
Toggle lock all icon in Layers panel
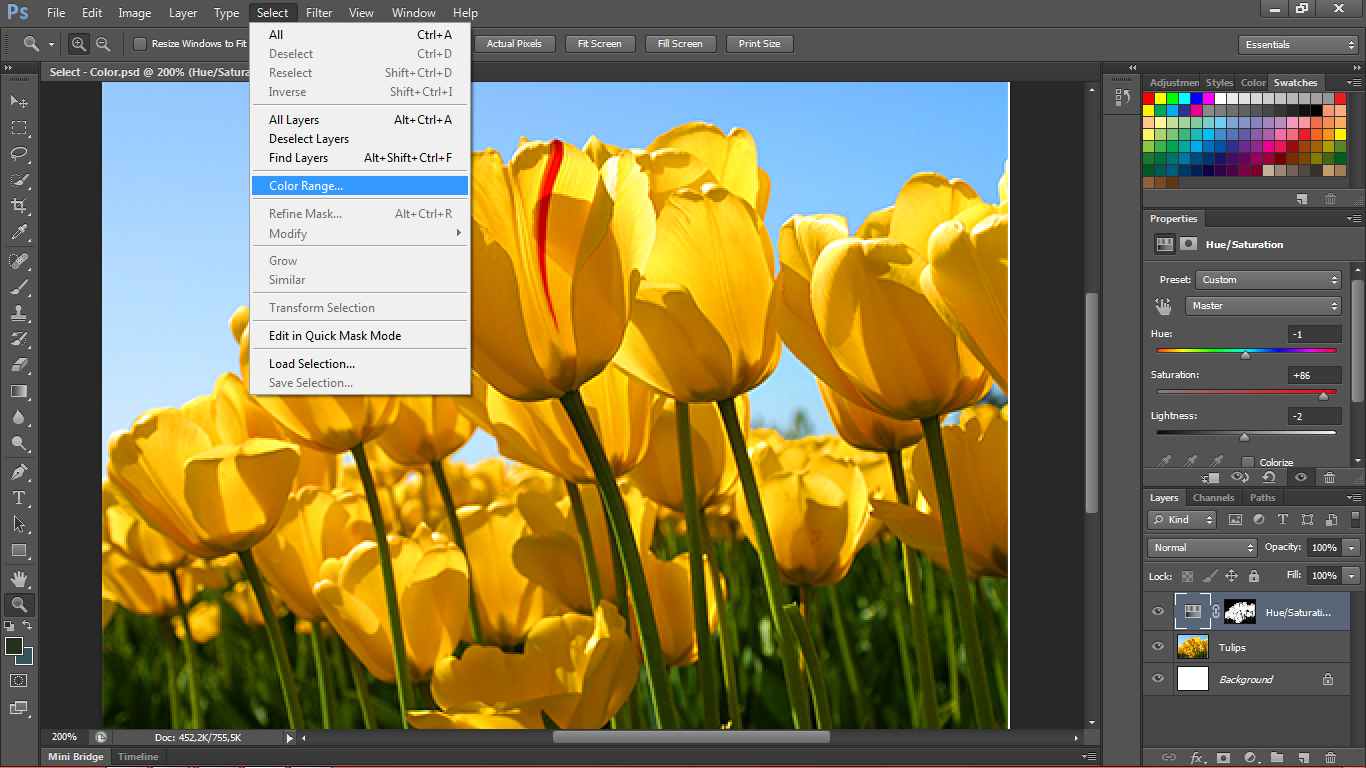[1253, 576]
